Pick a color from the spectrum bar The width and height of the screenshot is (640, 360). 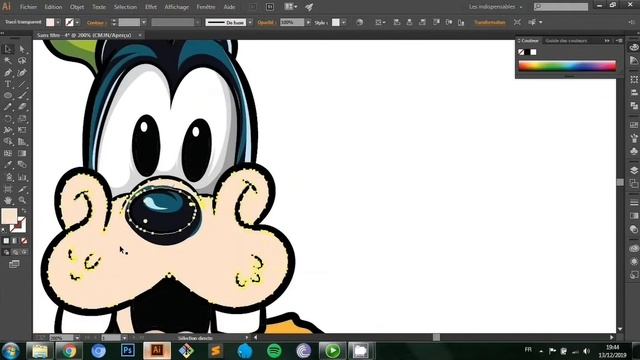(567, 66)
